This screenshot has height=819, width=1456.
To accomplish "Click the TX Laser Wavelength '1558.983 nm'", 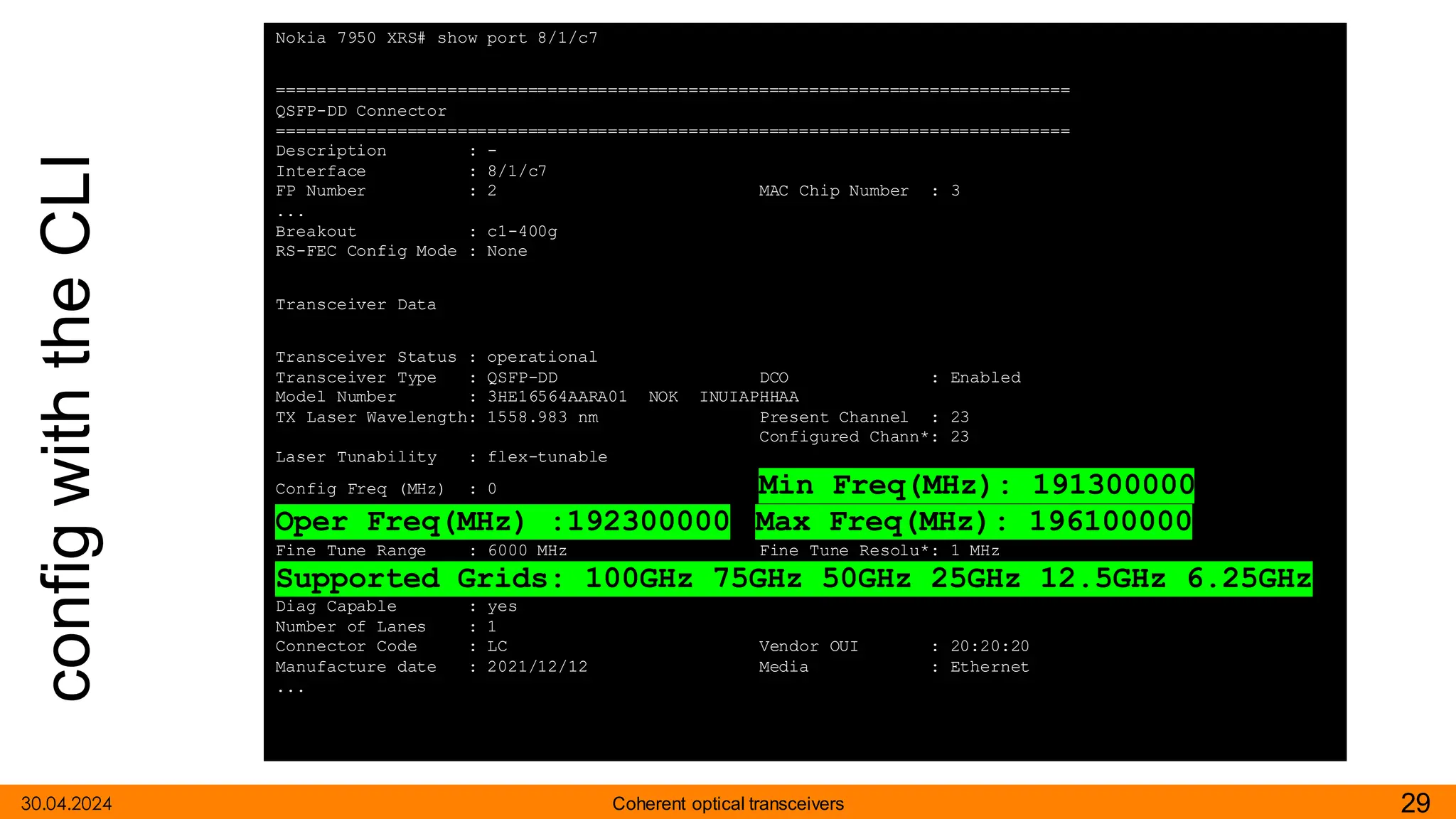I will click(x=542, y=418).
